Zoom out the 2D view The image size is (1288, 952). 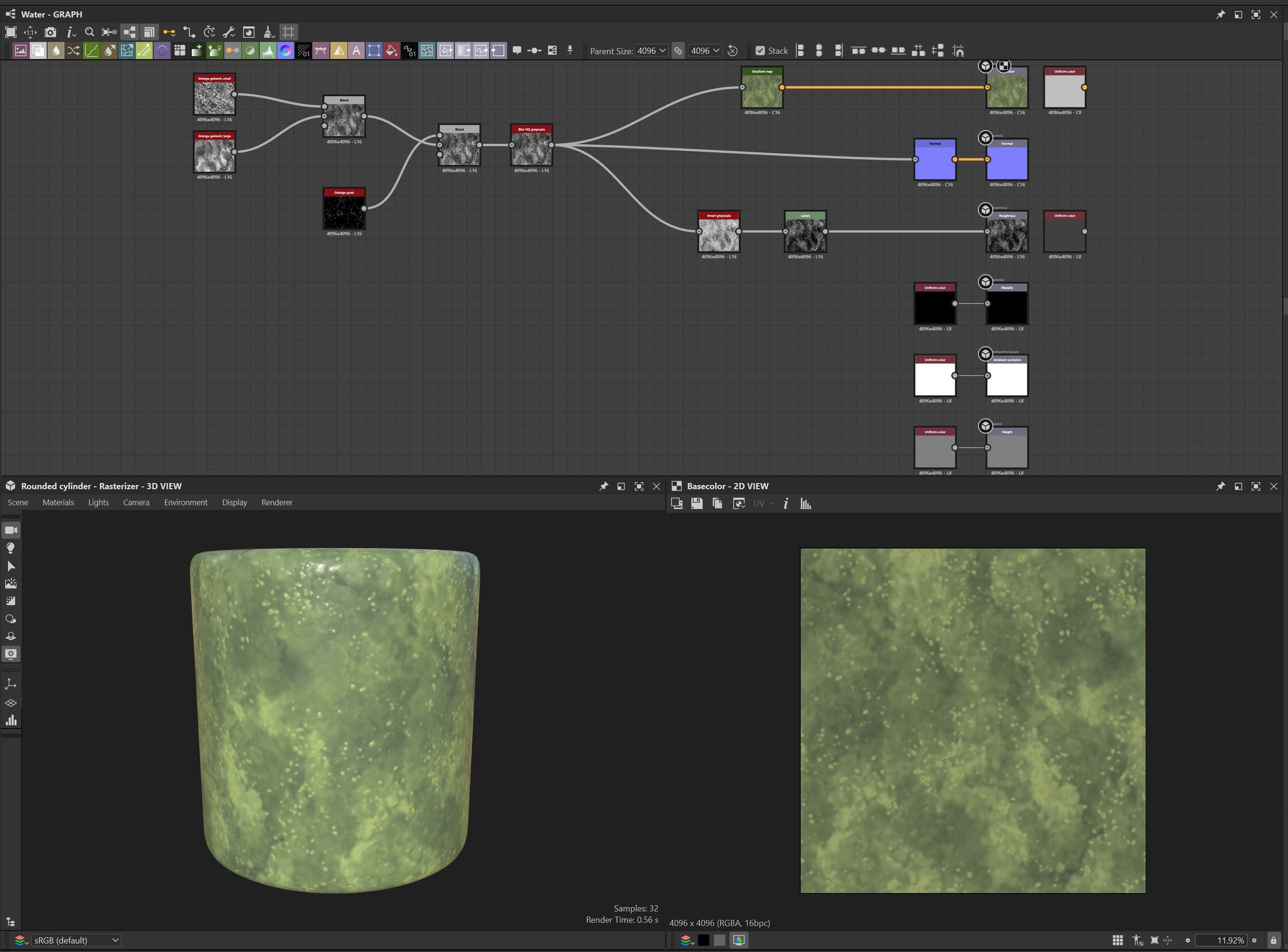1188,941
